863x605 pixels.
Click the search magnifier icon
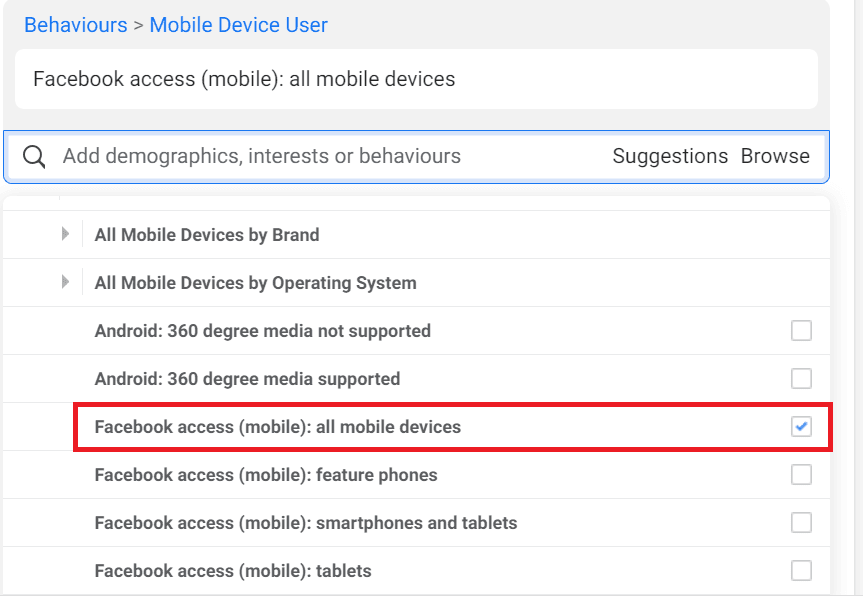pyautogui.click(x=34, y=156)
